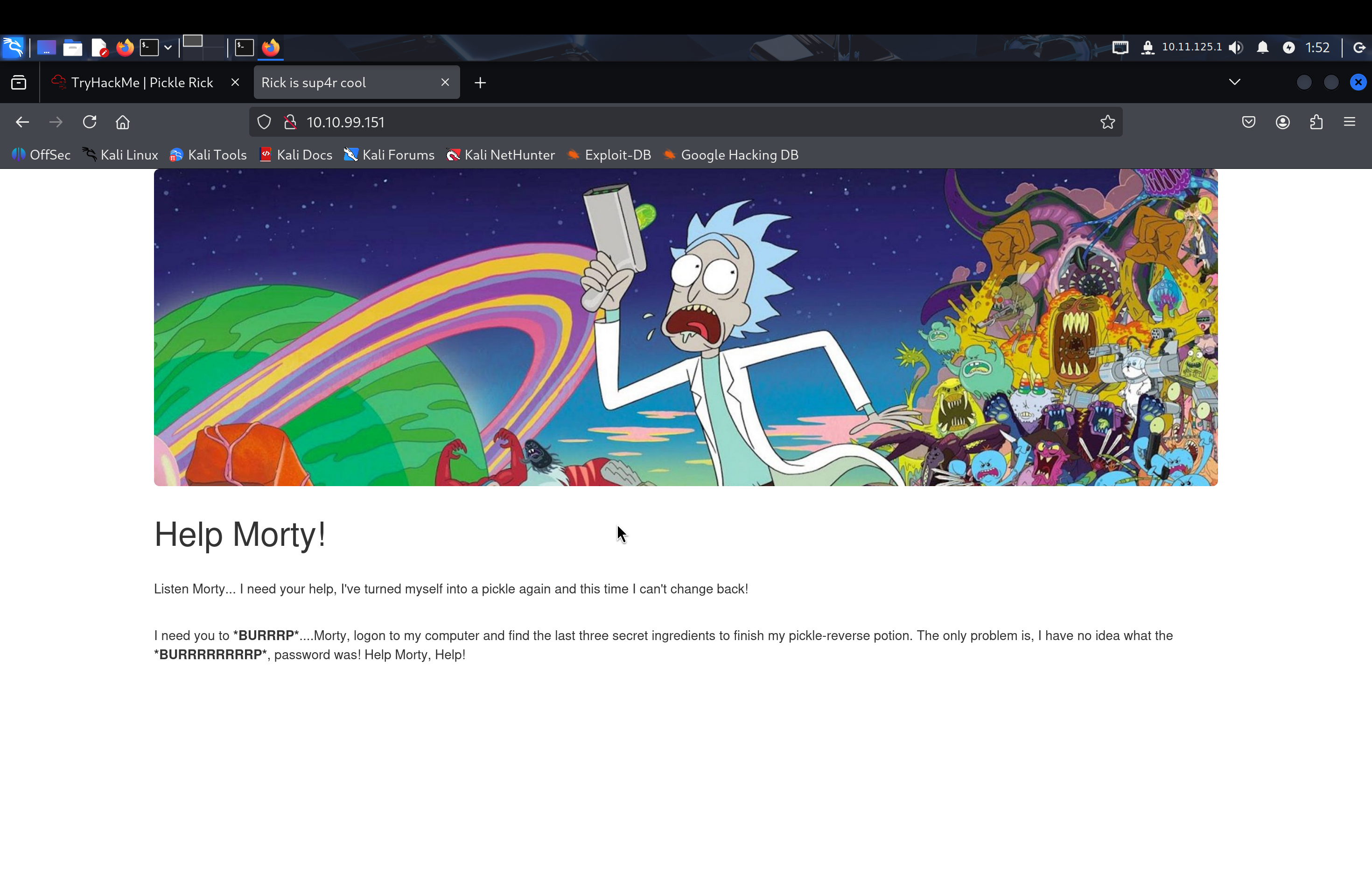The width and height of the screenshot is (1372, 892).
Task: Bookmark this page with the star icon
Action: (x=1107, y=122)
